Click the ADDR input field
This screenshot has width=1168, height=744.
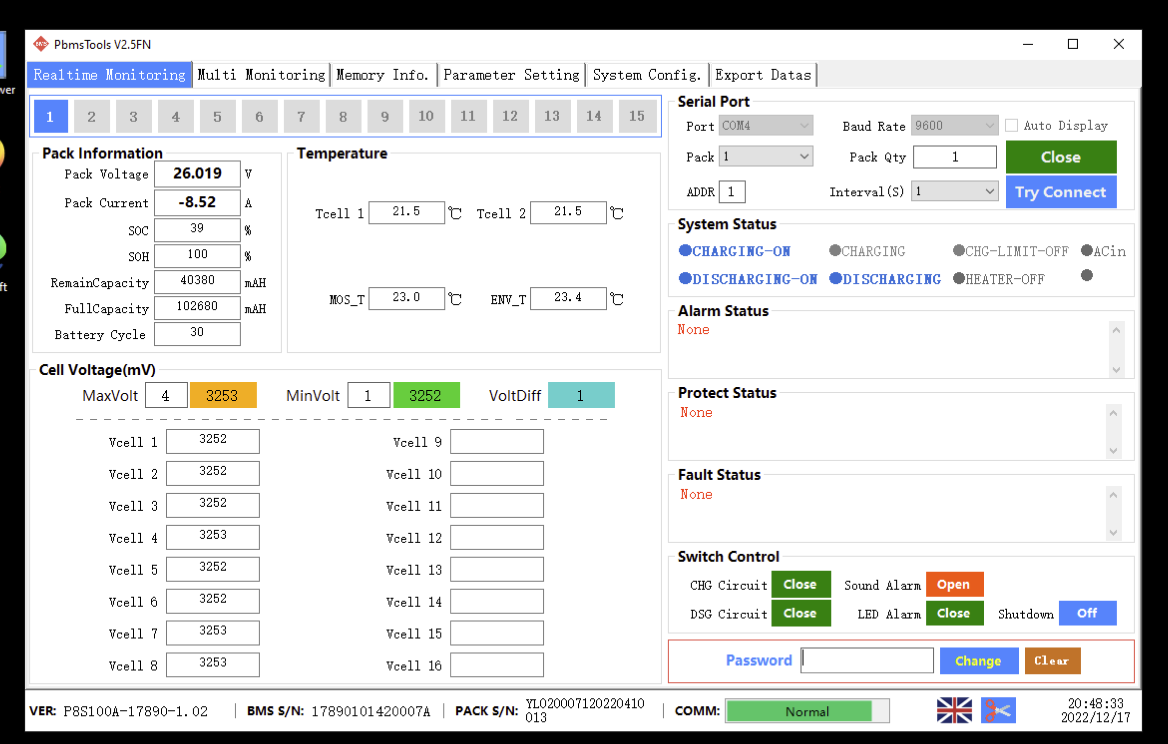tap(732, 191)
